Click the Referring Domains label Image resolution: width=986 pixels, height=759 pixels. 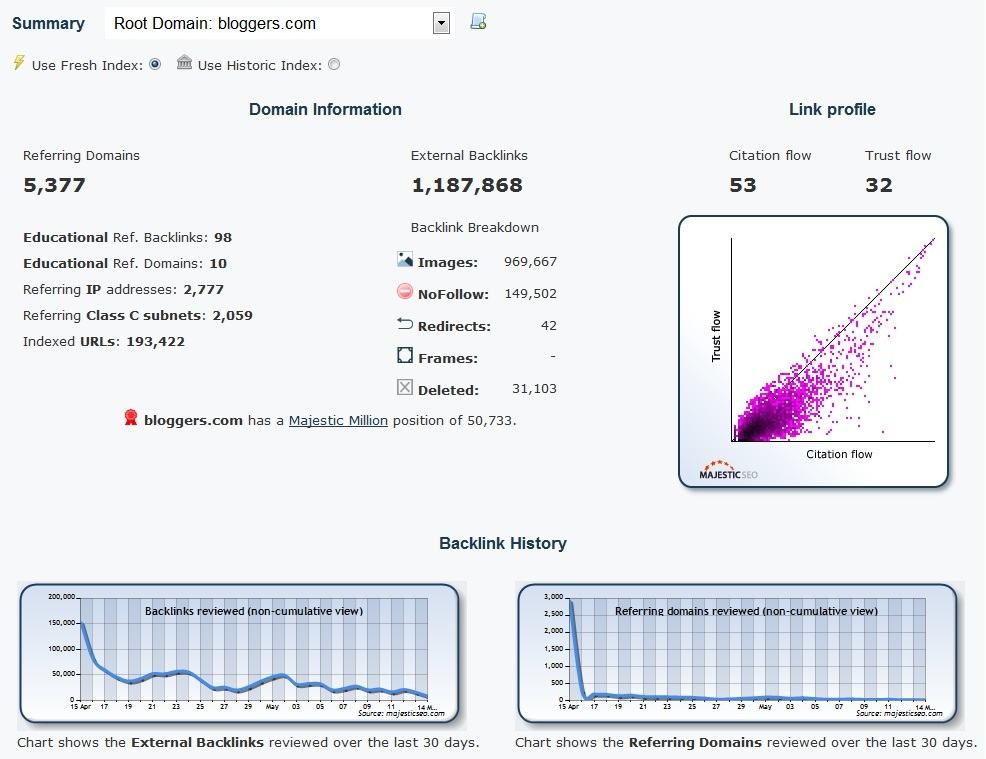(x=81, y=155)
